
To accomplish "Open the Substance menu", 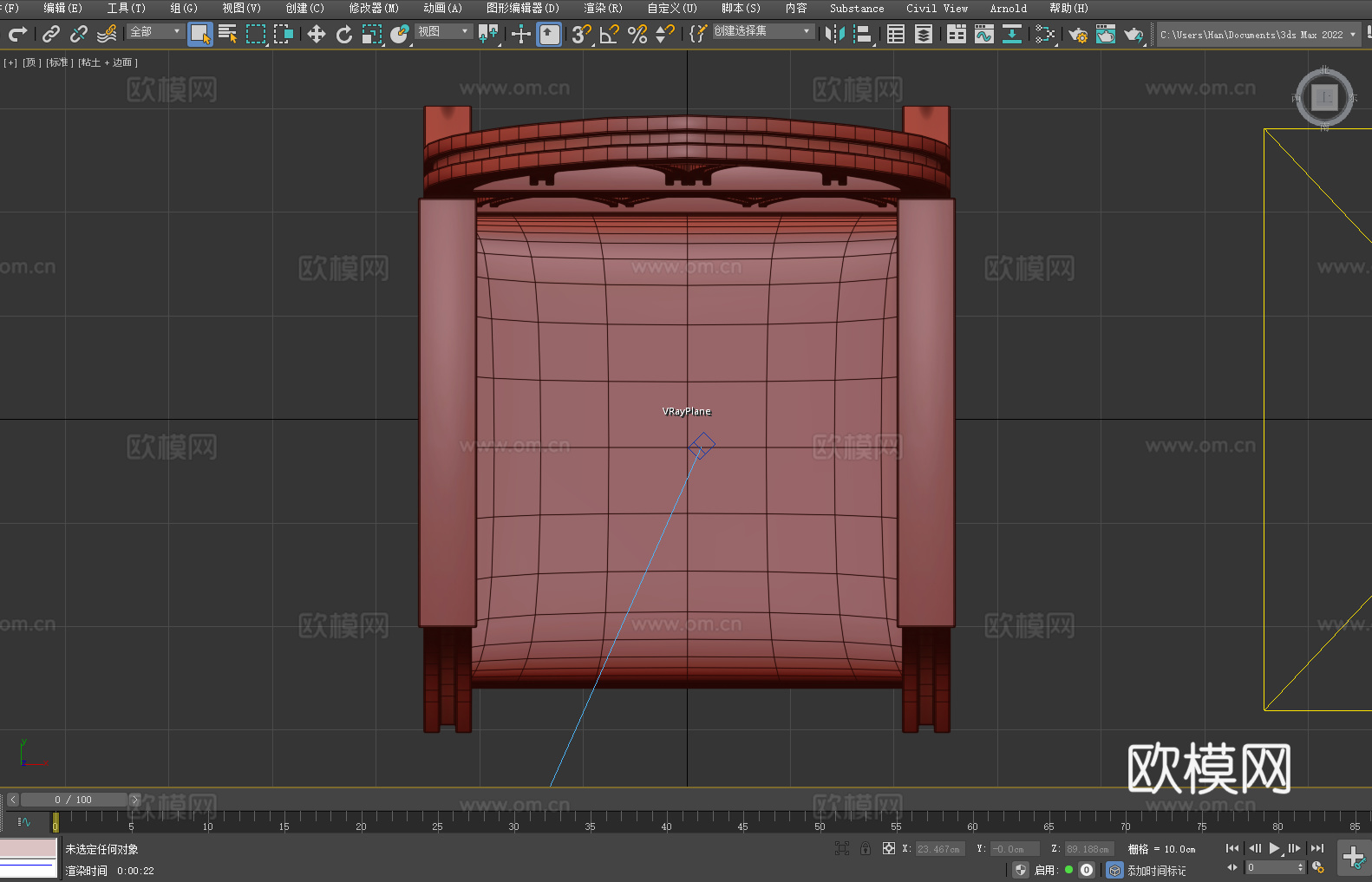I will click(x=857, y=8).
